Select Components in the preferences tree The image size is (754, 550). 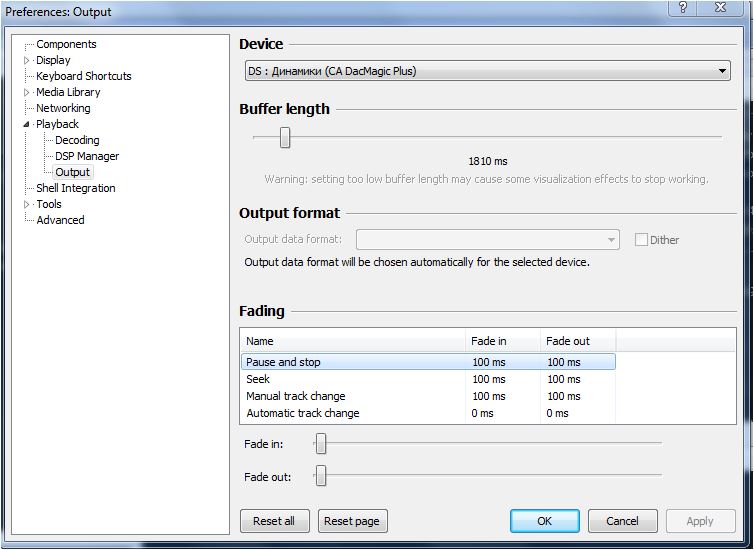pyautogui.click(x=66, y=44)
